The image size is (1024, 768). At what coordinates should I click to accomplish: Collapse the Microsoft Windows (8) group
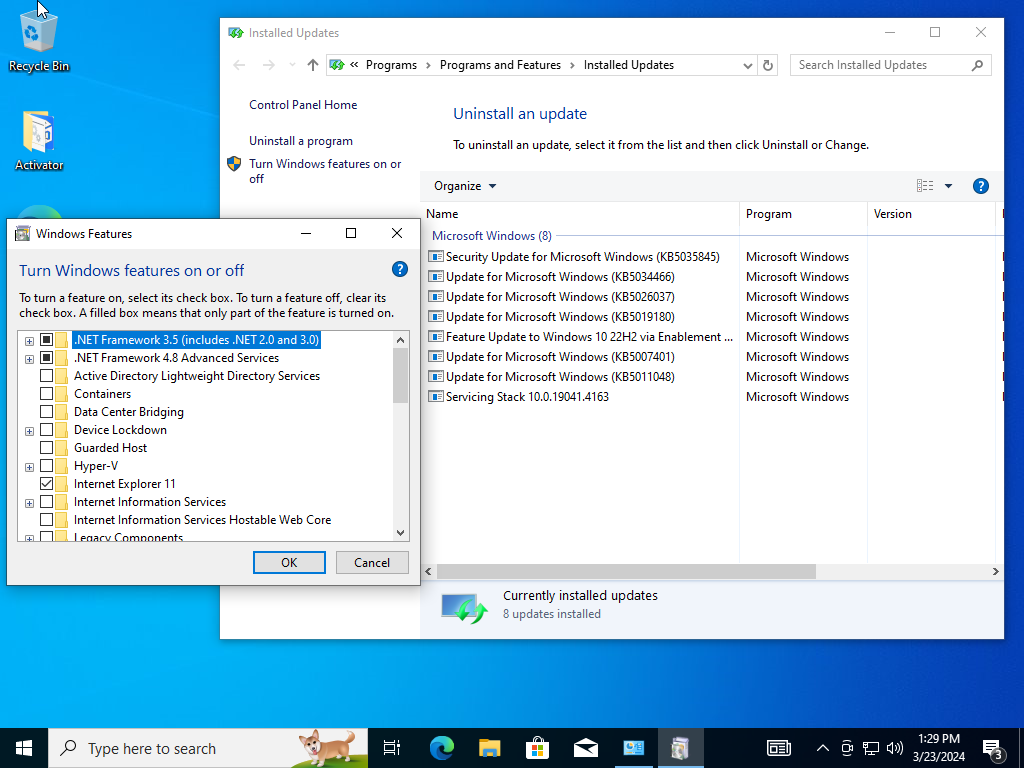492,236
